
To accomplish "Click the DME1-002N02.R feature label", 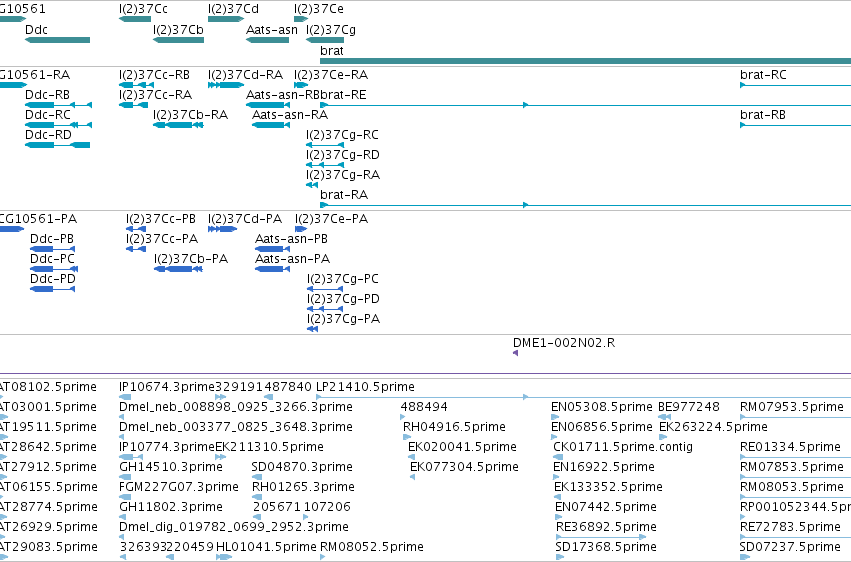I will (564, 343).
